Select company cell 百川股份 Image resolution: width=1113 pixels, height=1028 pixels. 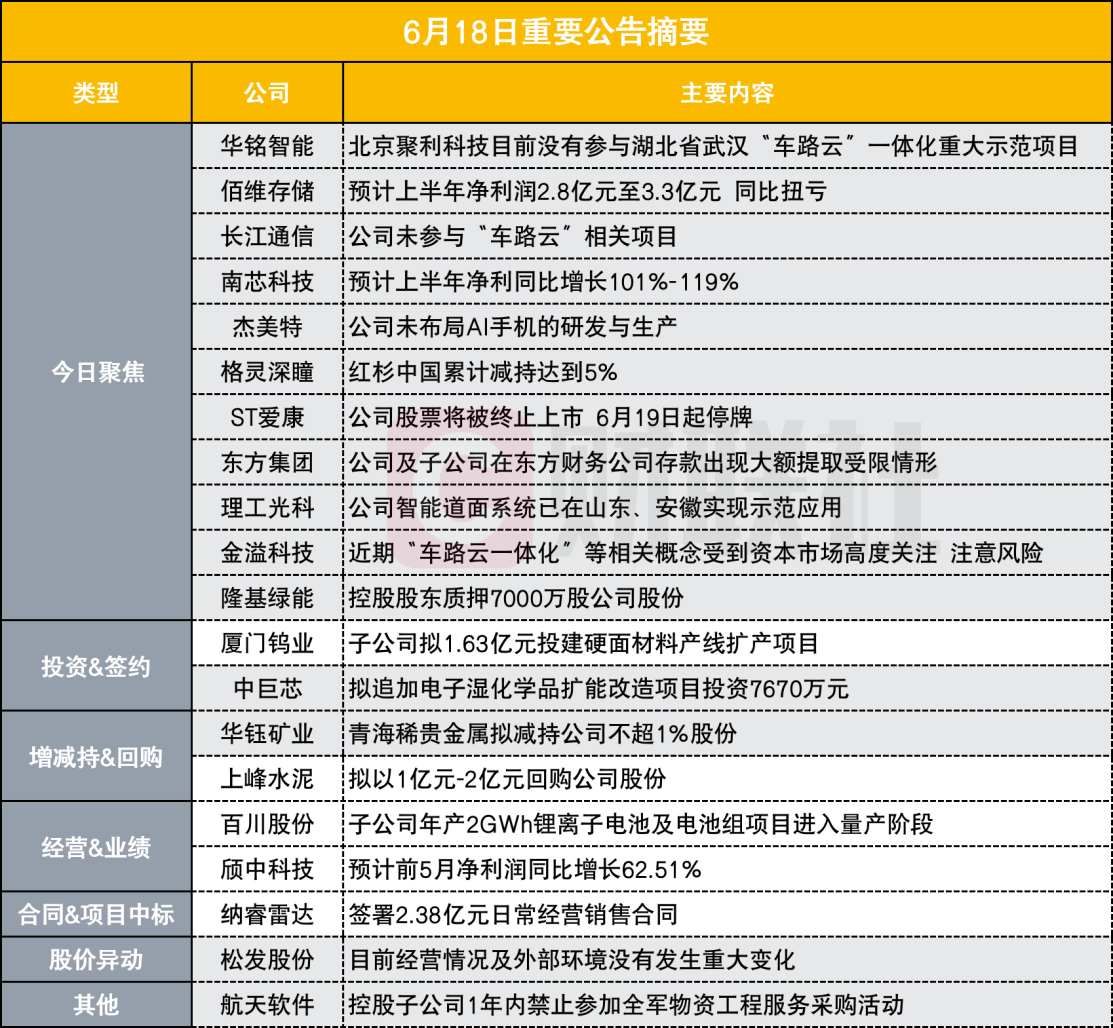pos(268,824)
